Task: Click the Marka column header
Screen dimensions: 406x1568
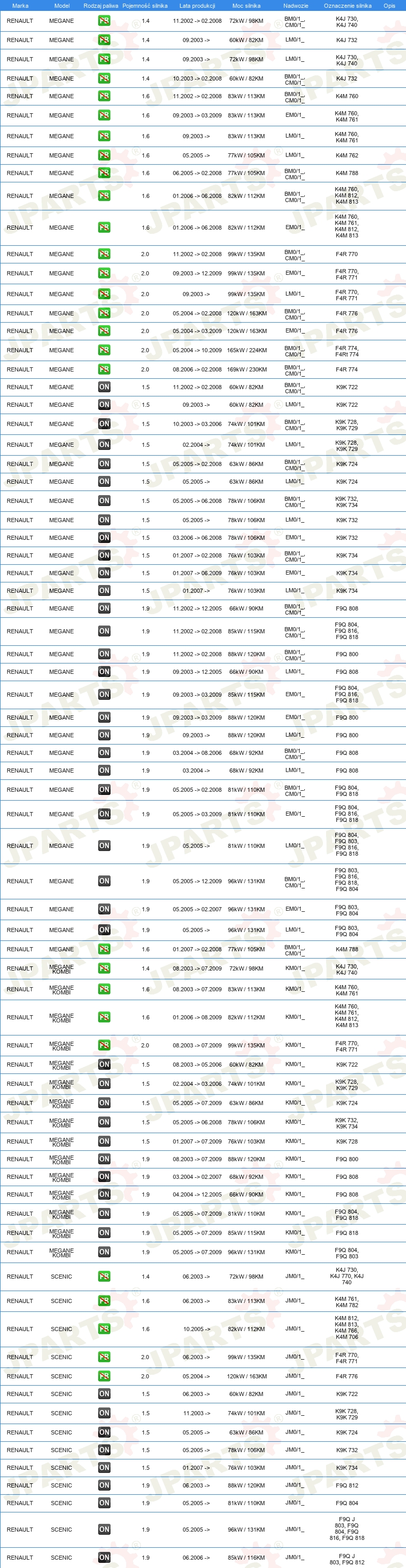Action: (20, 6)
